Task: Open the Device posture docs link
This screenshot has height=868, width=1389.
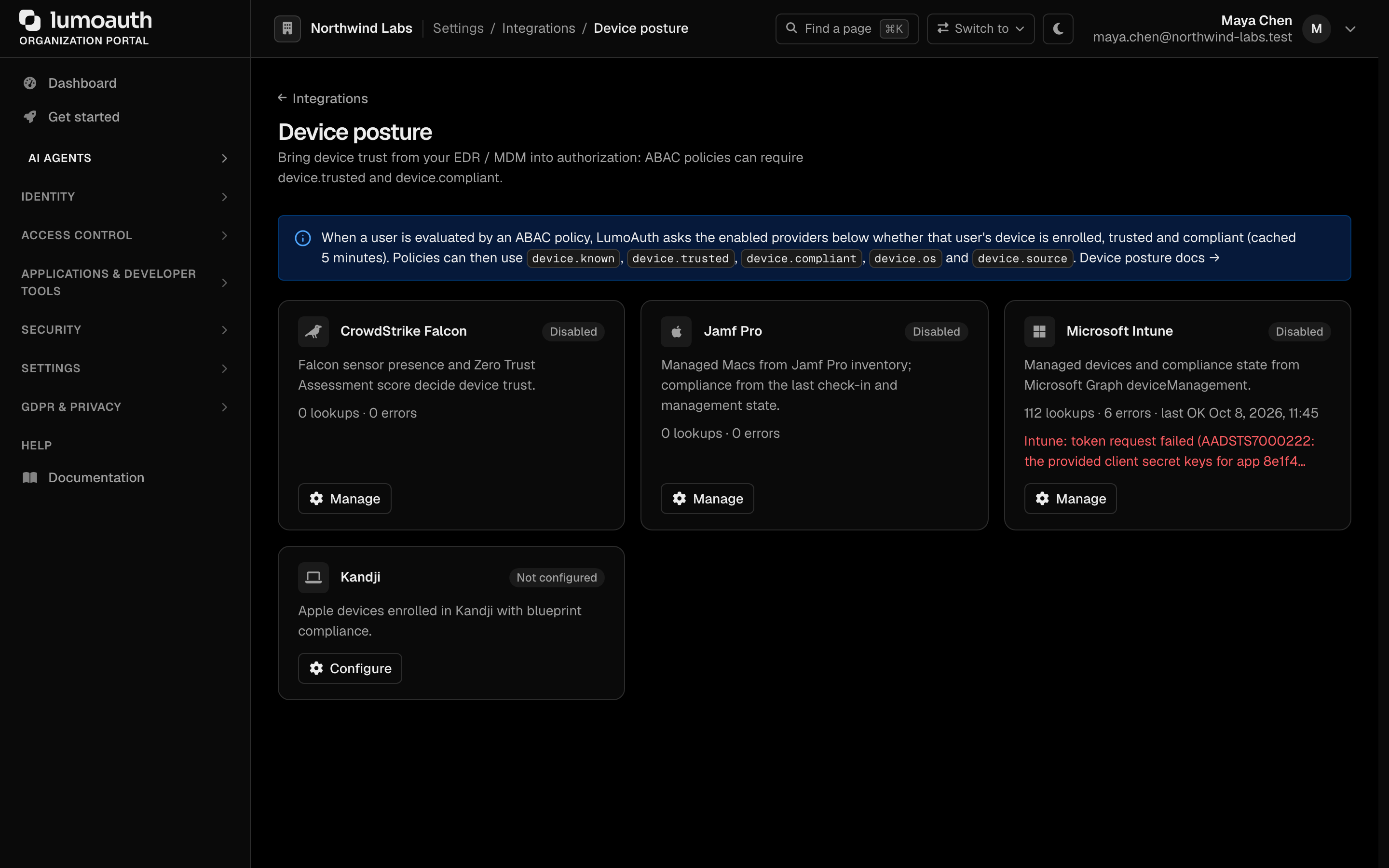Action: click(x=1149, y=258)
